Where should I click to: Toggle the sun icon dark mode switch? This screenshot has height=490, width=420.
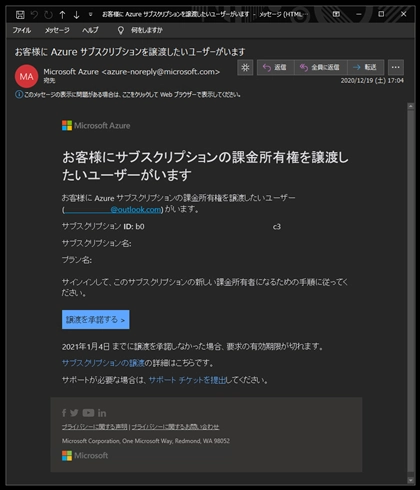(x=245, y=67)
